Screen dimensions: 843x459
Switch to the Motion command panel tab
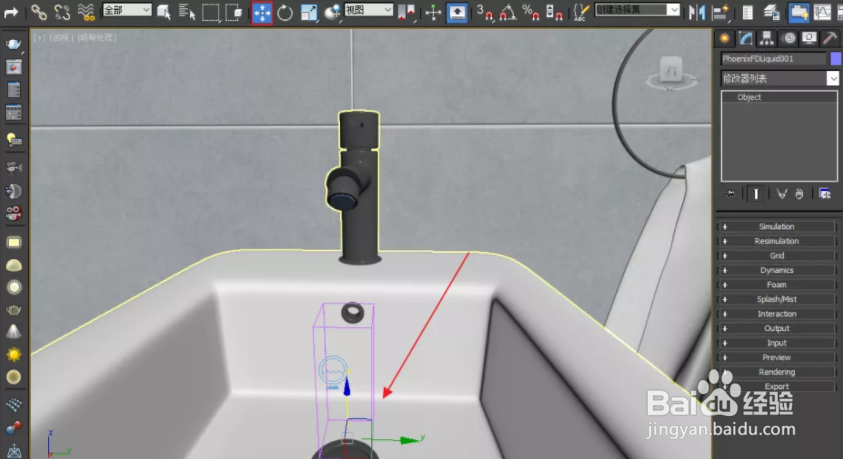[x=788, y=38]
